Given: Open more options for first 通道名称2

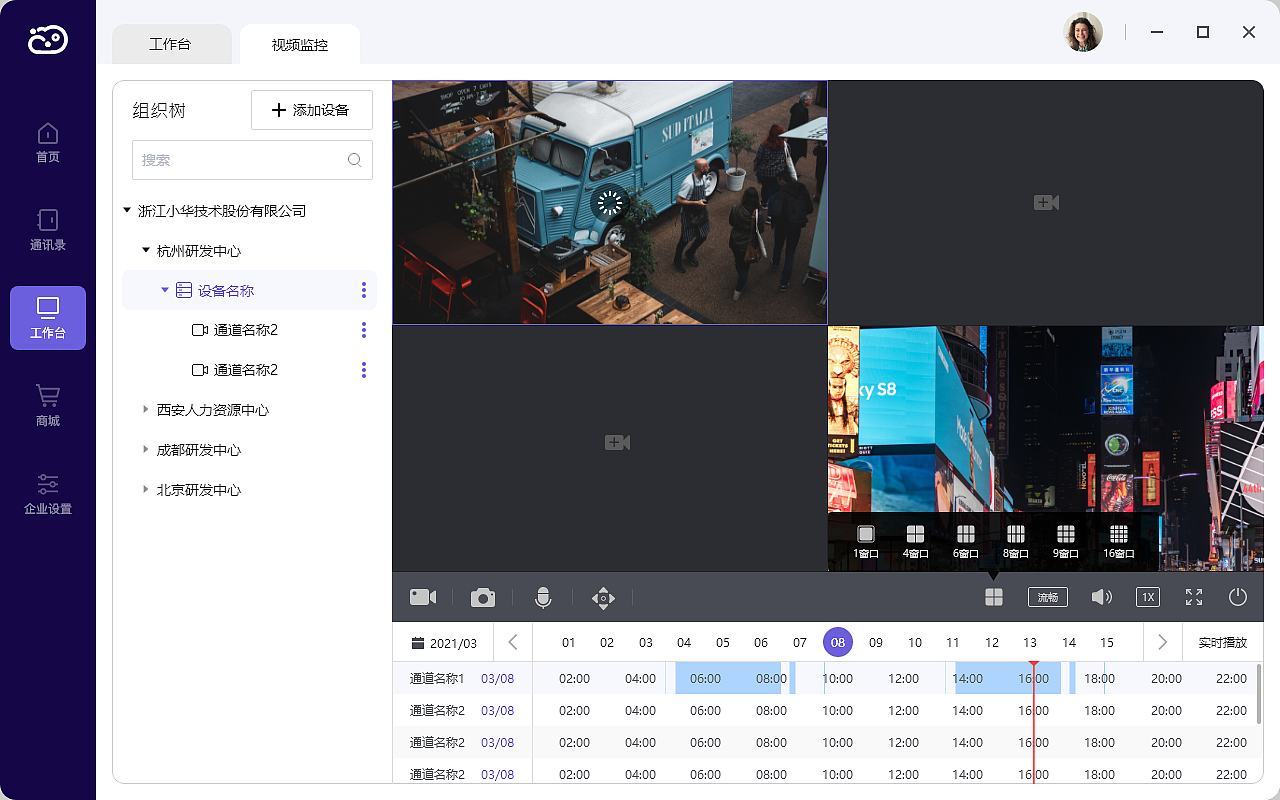Looking at the screenshot, I should (x=364, y=330).
